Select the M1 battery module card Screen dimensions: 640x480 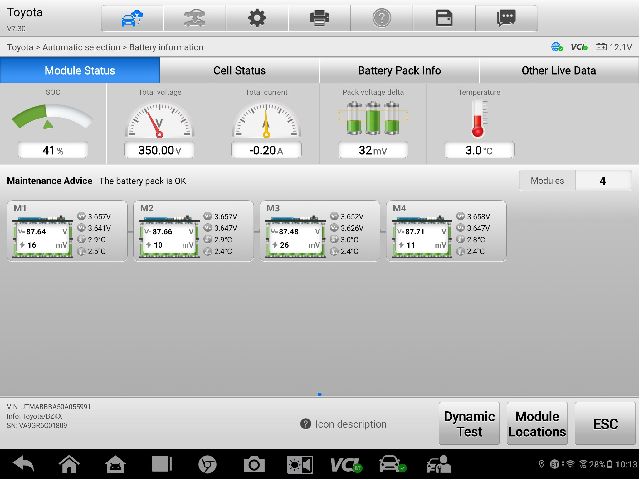[69, 231]
